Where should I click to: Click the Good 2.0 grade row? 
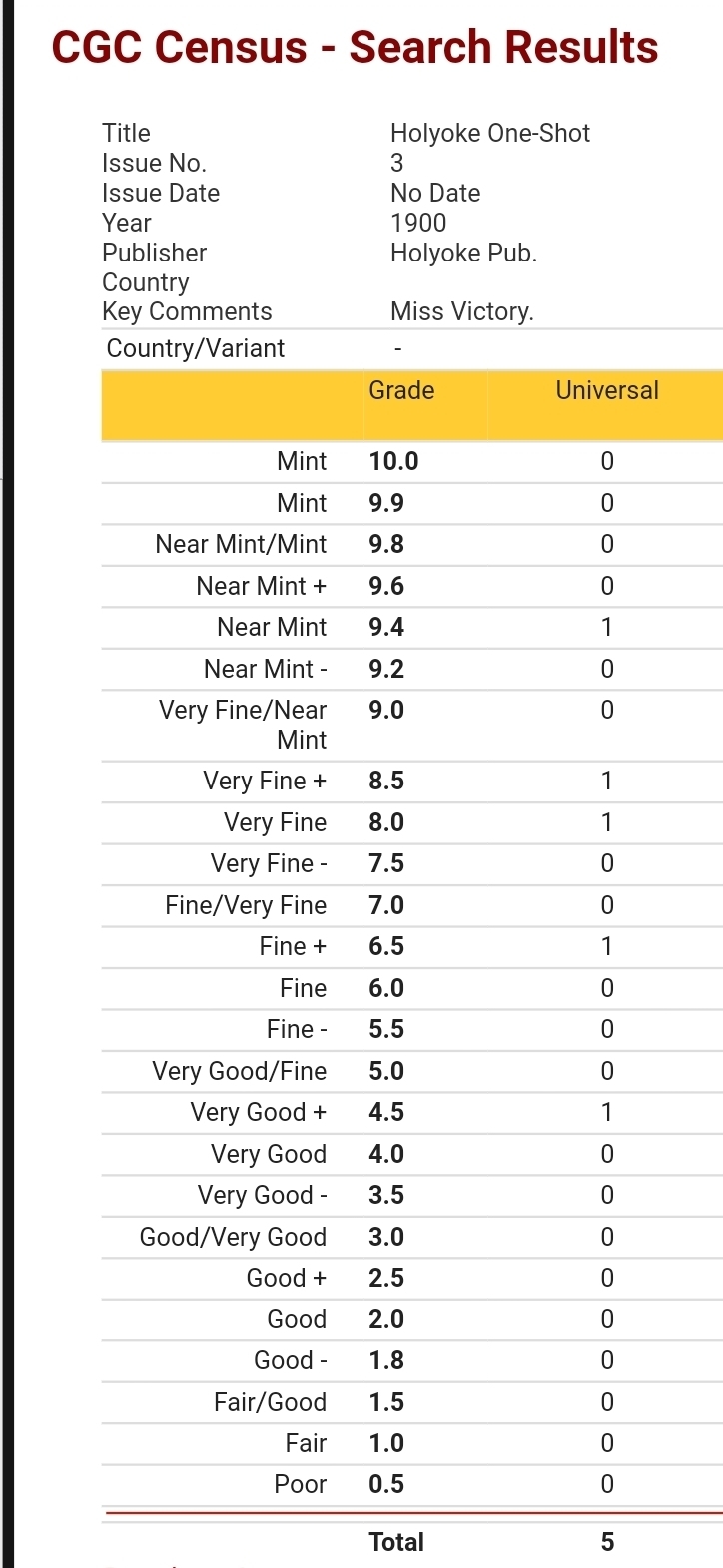tap(411, 1320)
